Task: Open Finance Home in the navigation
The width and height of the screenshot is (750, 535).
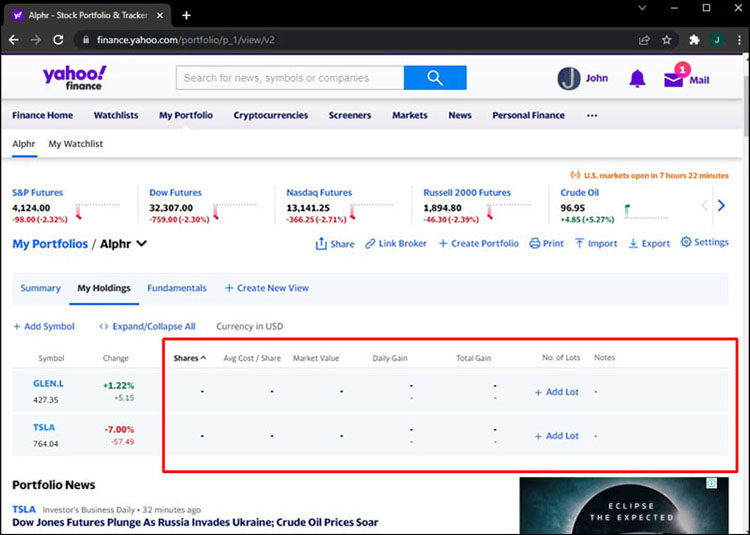Action: pos(43,115)
